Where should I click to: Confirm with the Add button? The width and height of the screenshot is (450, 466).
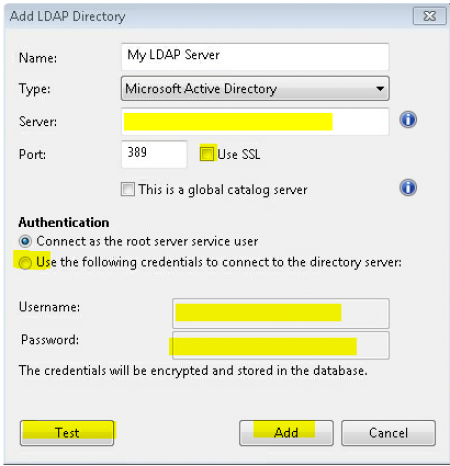(x=286, y=433)
